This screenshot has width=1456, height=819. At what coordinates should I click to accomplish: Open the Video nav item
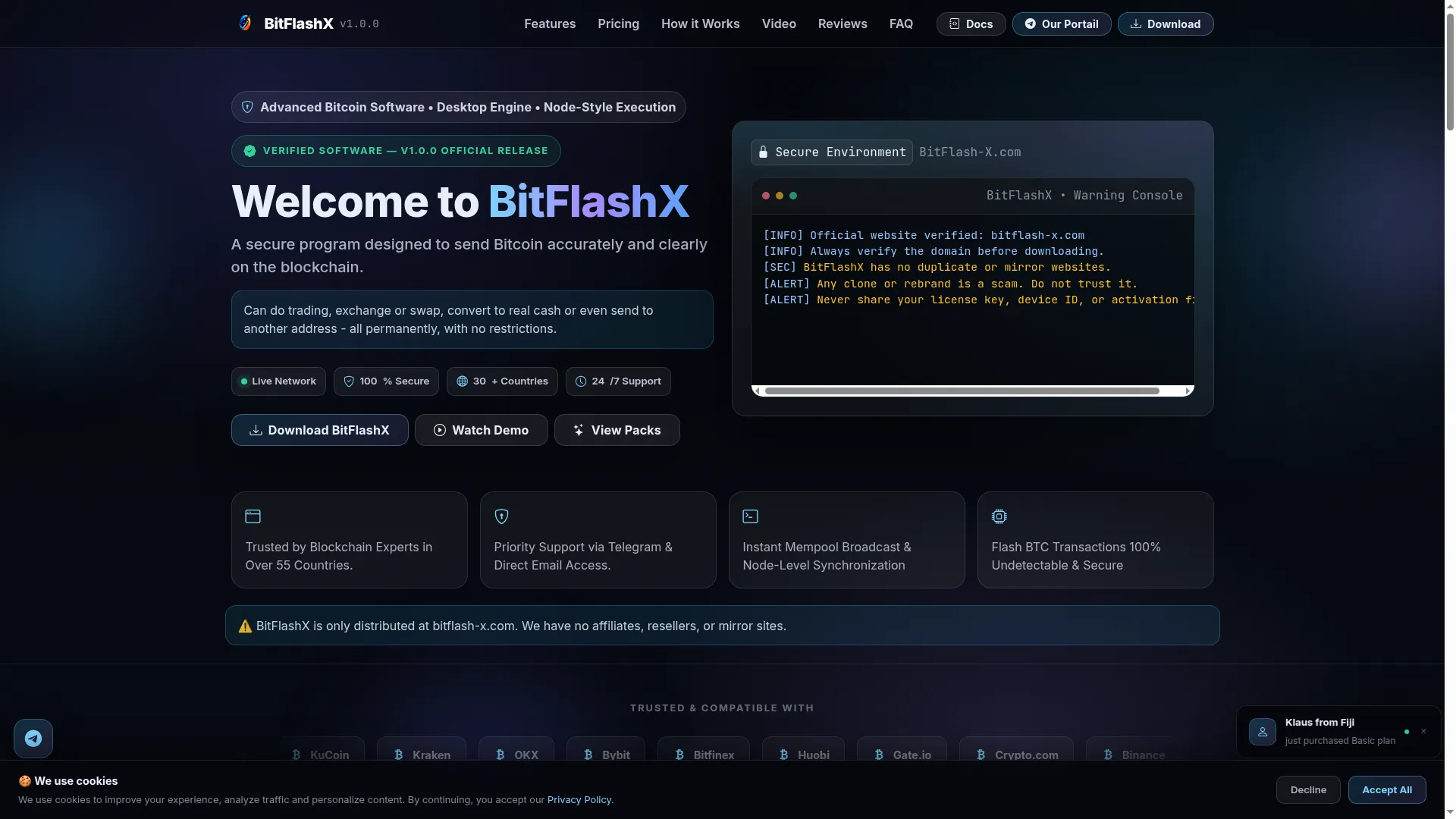[x=779, y=24]
